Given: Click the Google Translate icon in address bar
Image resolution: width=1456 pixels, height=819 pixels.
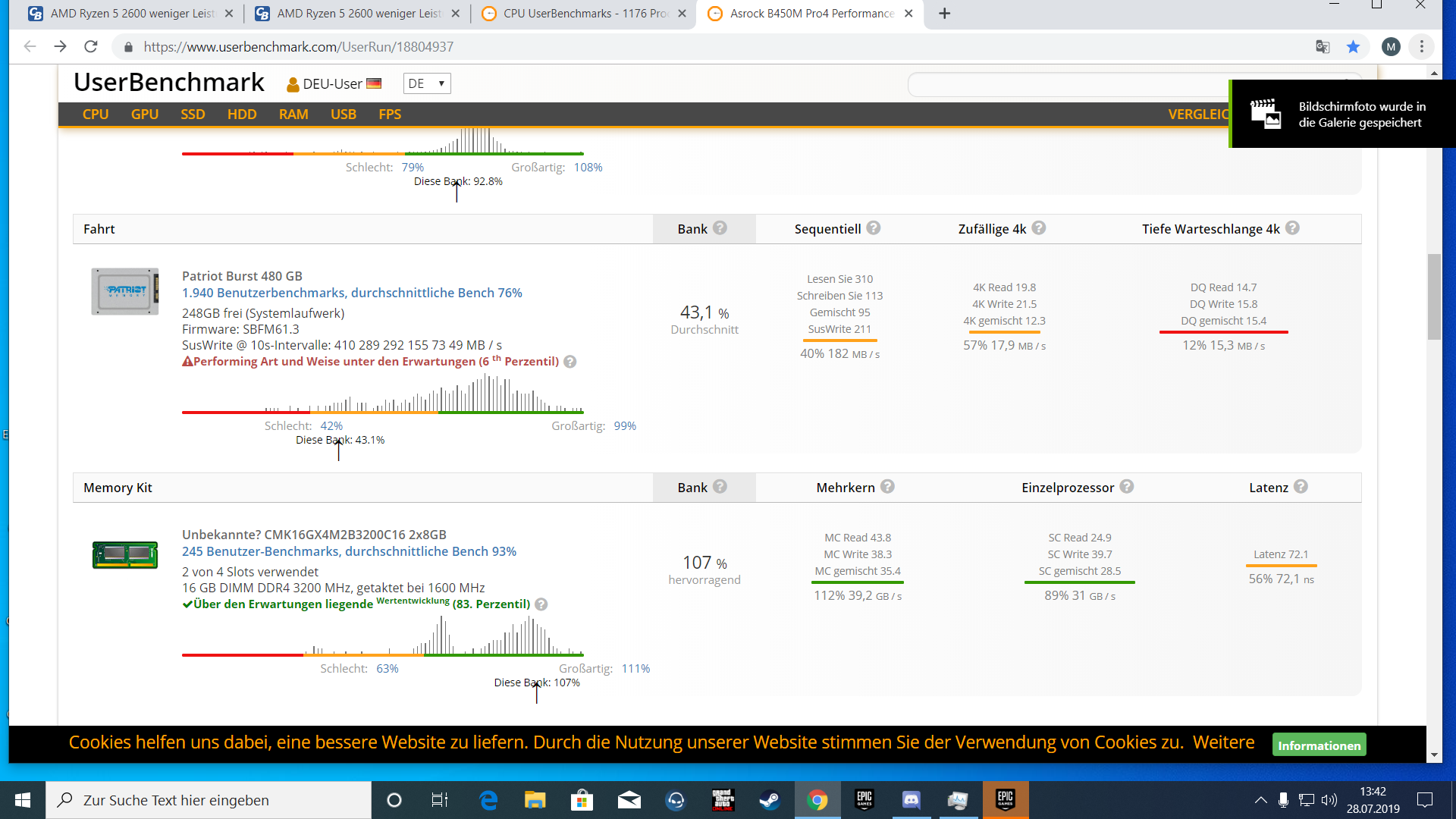Looking at the screenshot, I should point(1323,47).
